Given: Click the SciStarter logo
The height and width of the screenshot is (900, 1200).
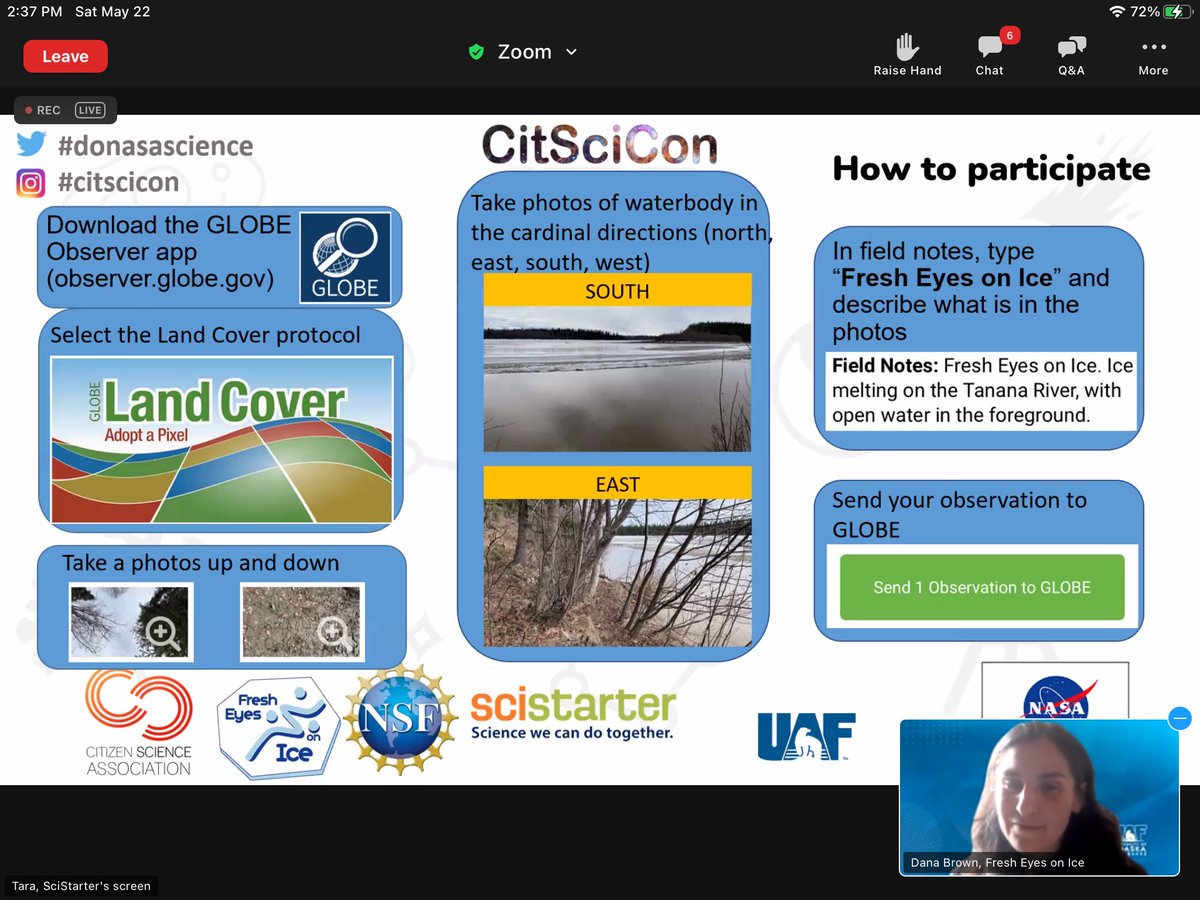Looking at the screenshot, I should (572, 710).
